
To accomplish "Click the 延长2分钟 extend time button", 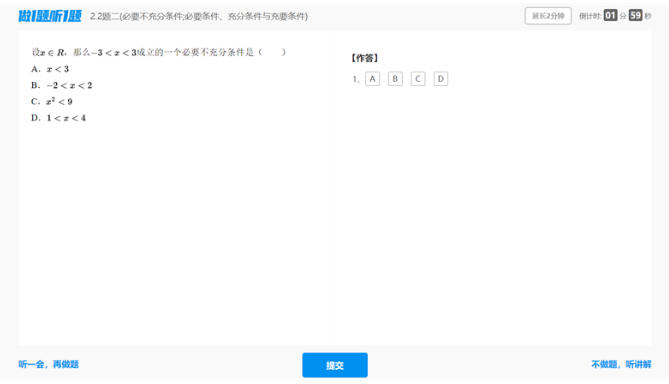I will pyautogui.click(x=548, y=16).
